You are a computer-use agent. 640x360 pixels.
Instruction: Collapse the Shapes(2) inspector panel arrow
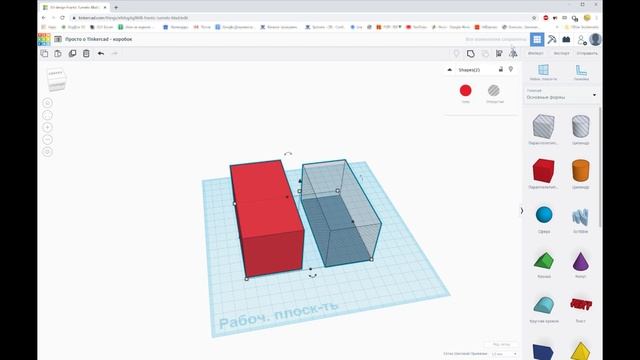click(450, 70)
